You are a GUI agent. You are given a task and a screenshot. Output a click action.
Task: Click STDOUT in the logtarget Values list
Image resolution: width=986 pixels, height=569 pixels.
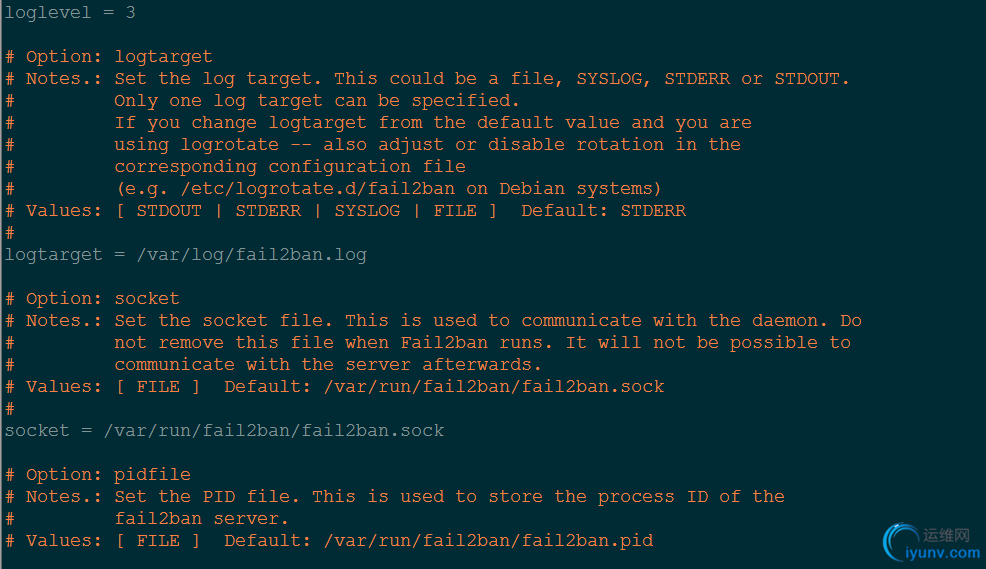coord(169,211)
